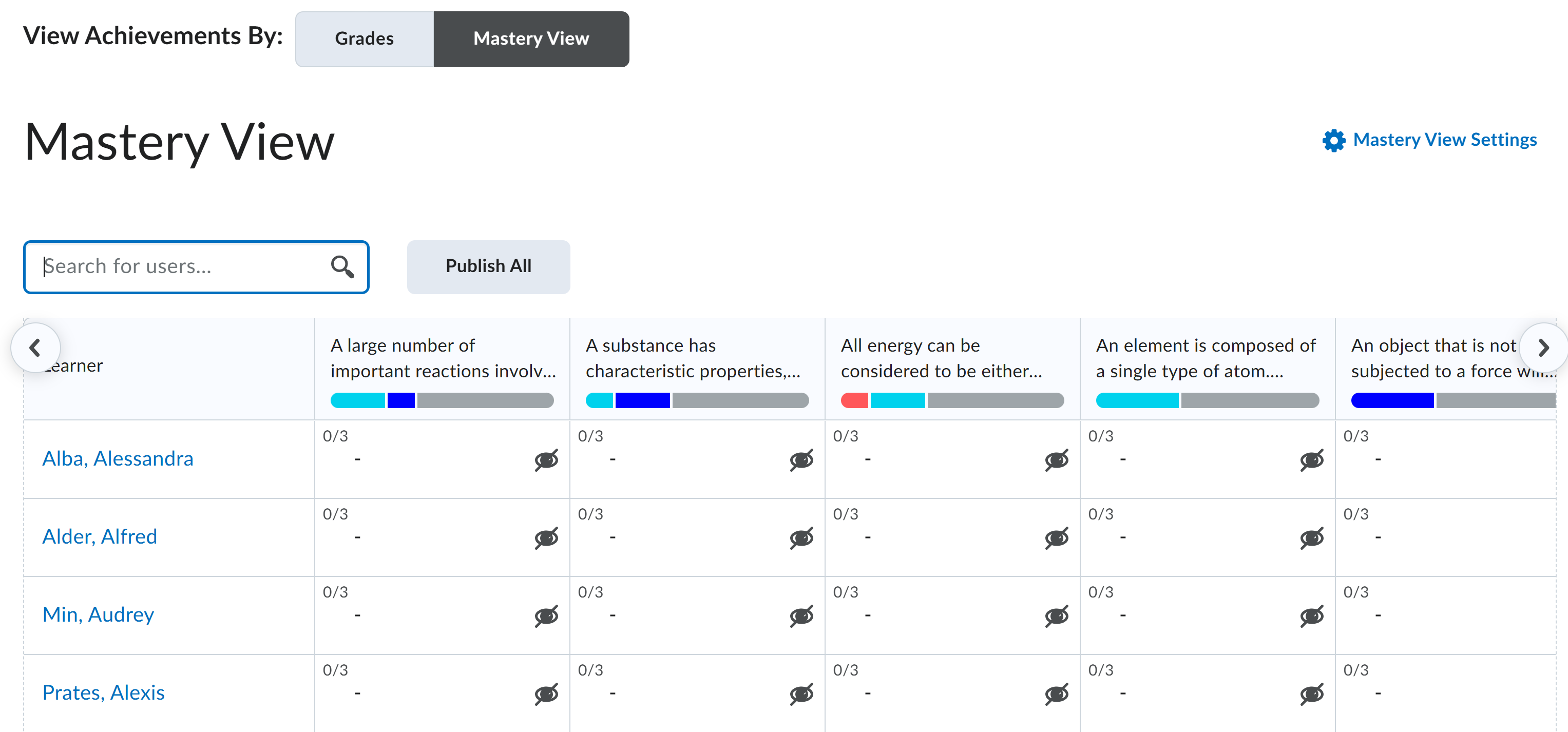This screenshot has height=732, width=1568.
Task: Click the hidden-eye icon in Alba's first outcome cell
Action: coord(546,460)
